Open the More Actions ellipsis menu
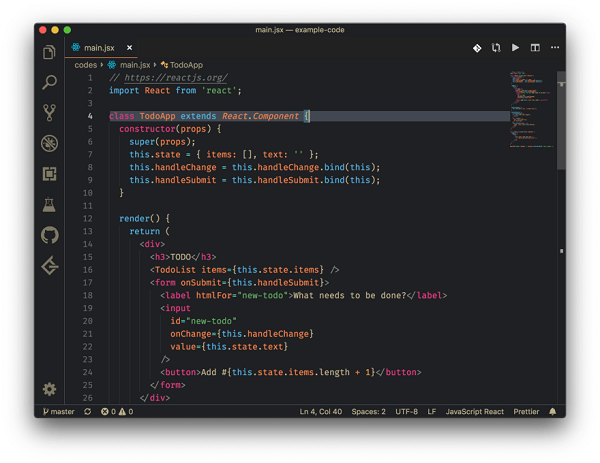The width and height of the screenshot is (600, 463). [555, 48]
